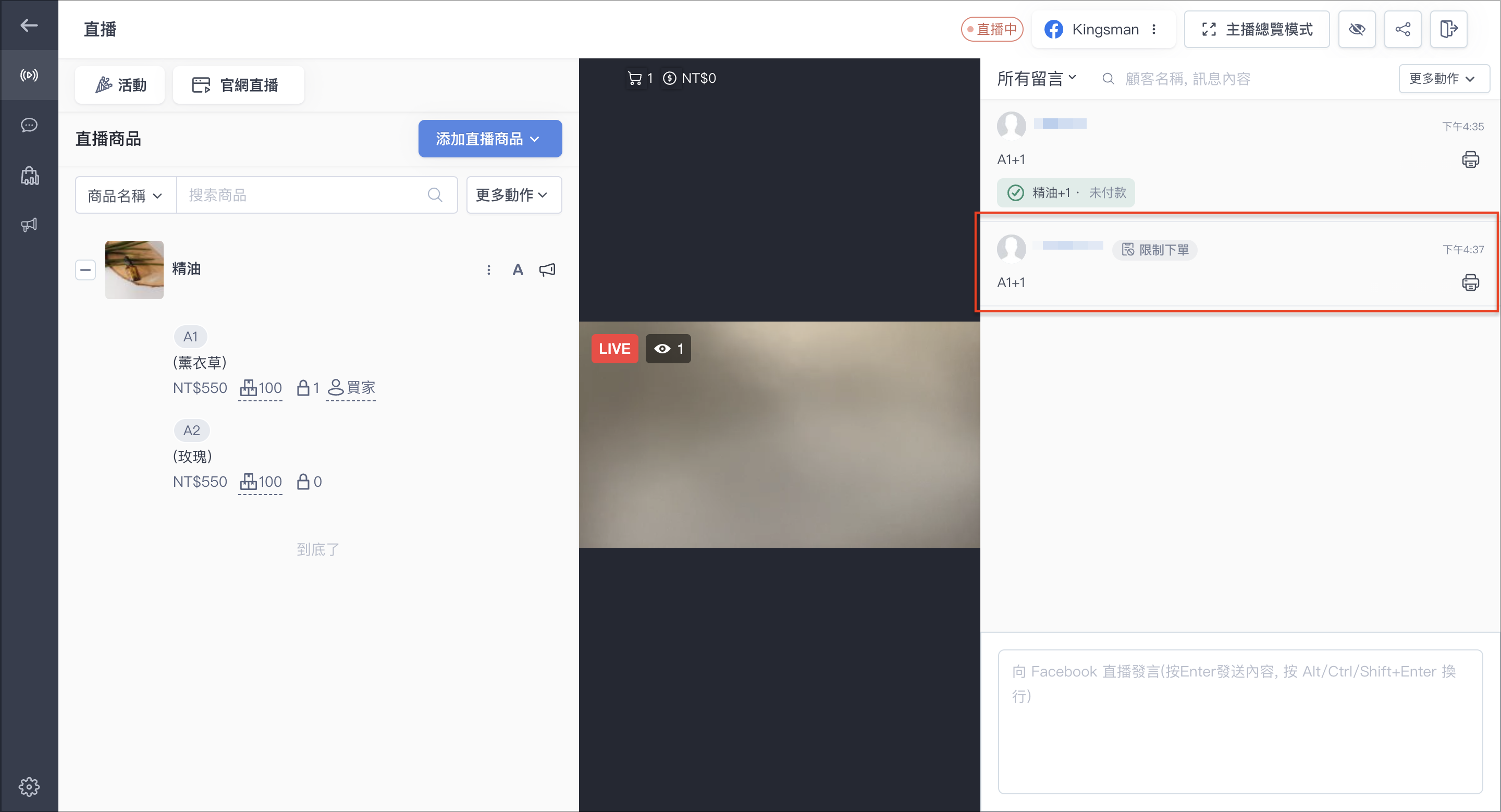Open the live broadcast sidebar icon
This screenshot has width=1501, height=812.
tap(29, 75)
